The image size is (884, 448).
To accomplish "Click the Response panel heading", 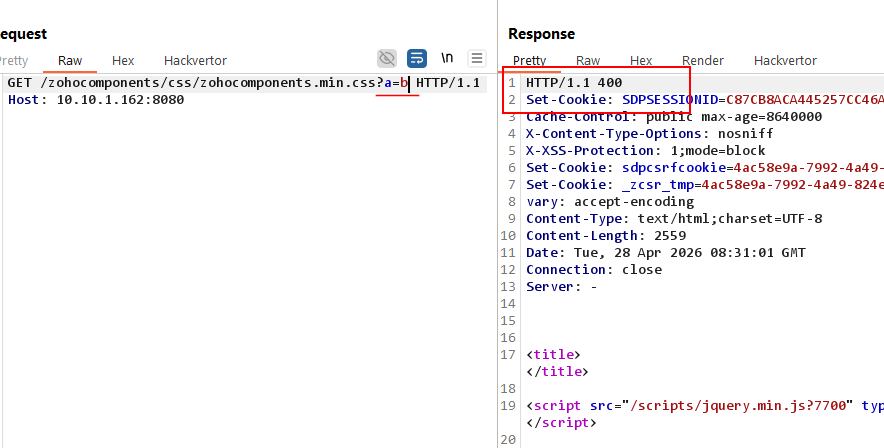I will pos(541,34).
